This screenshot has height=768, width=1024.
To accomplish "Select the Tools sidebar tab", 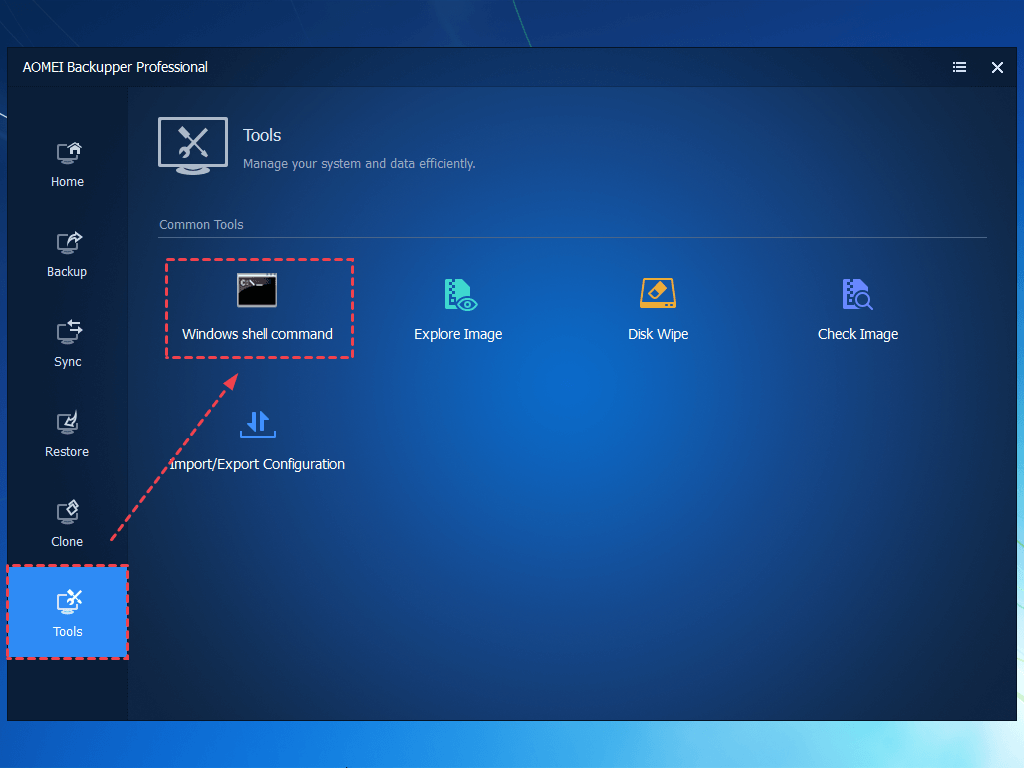I will (68, 613).
